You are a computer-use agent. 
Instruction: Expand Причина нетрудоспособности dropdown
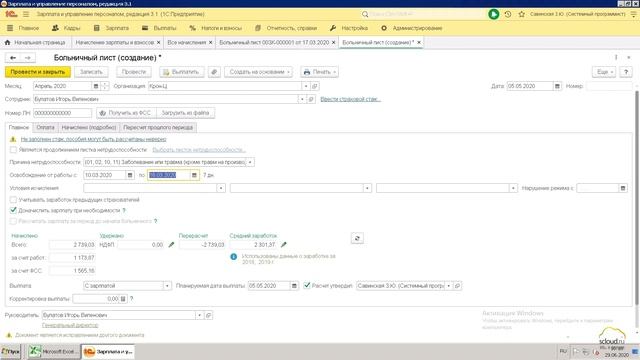click(250, 162)
